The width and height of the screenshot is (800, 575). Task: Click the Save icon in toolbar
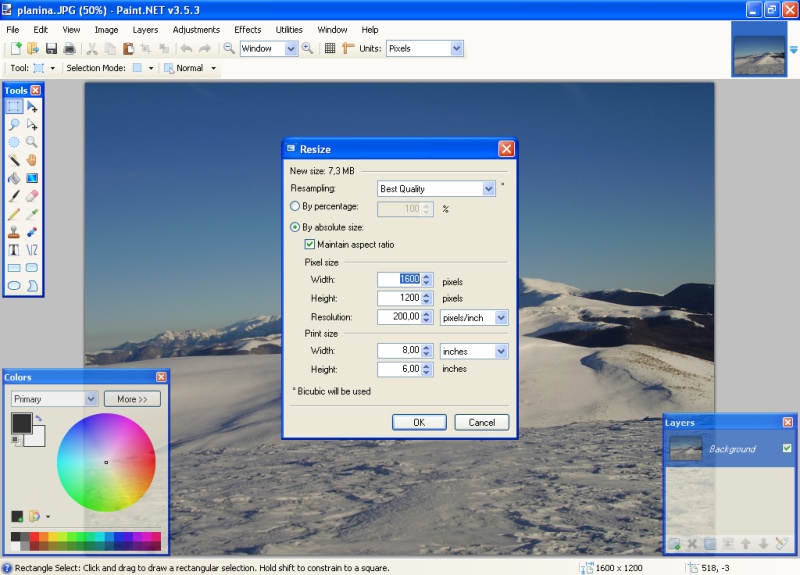[x=51, y=48]
